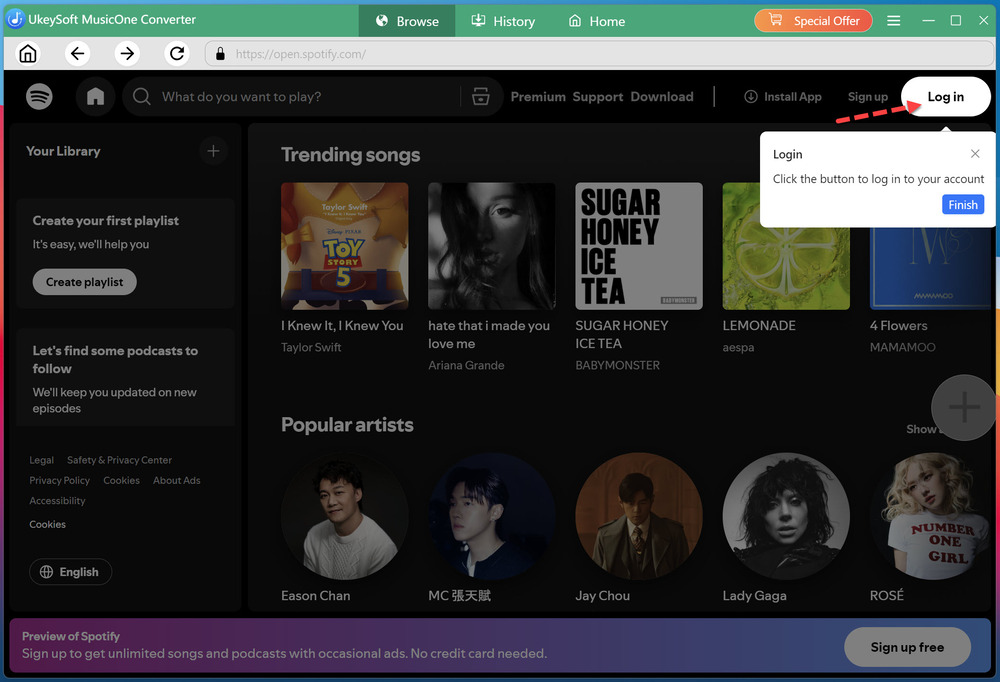Switch to the Browse tab
Screen dimensions: 1000x682
[407, 21]
